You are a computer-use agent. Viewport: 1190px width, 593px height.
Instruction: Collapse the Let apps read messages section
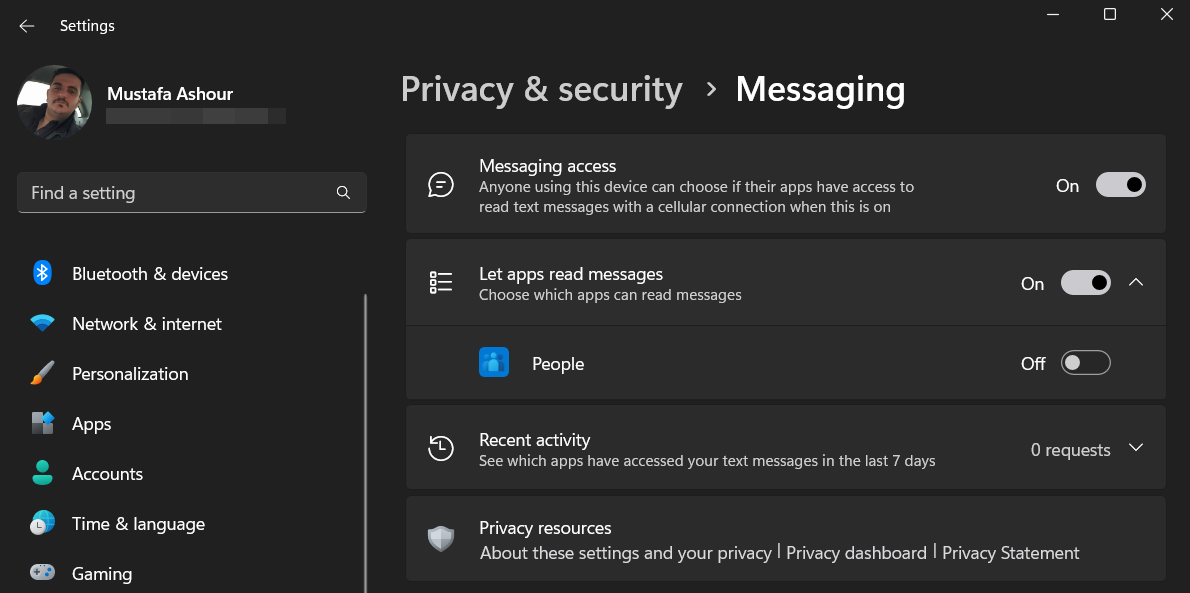(1136, 282)
